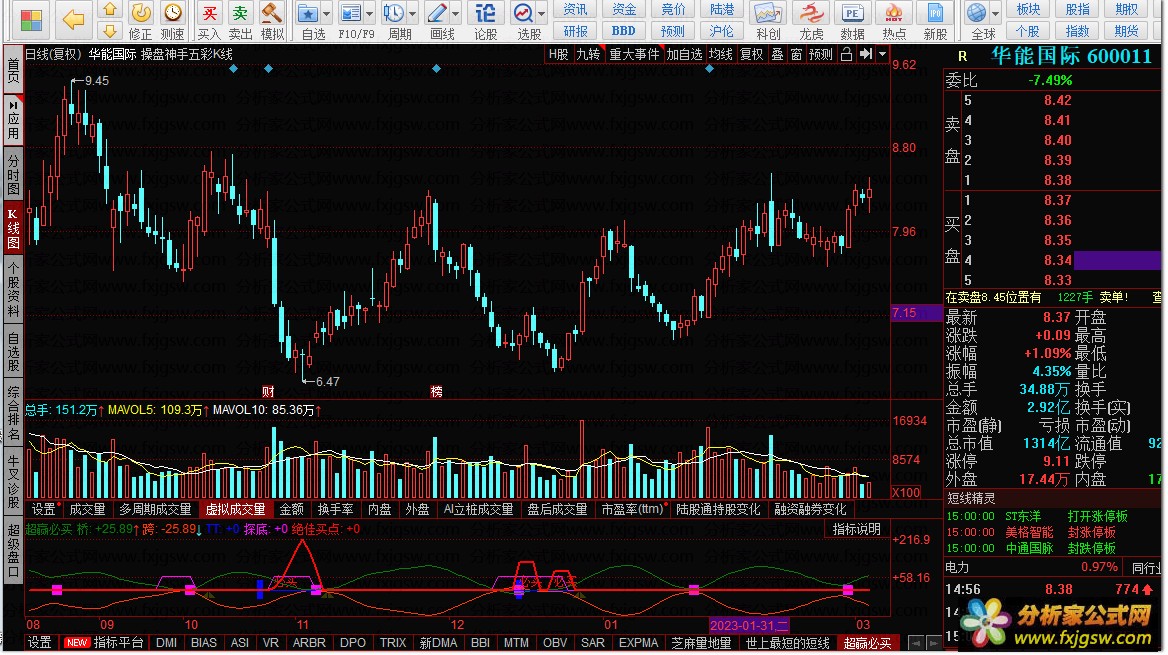Expand the 全球 dropdown arrow
Screen dimensions: 1168x655
[x=995, y=13]
